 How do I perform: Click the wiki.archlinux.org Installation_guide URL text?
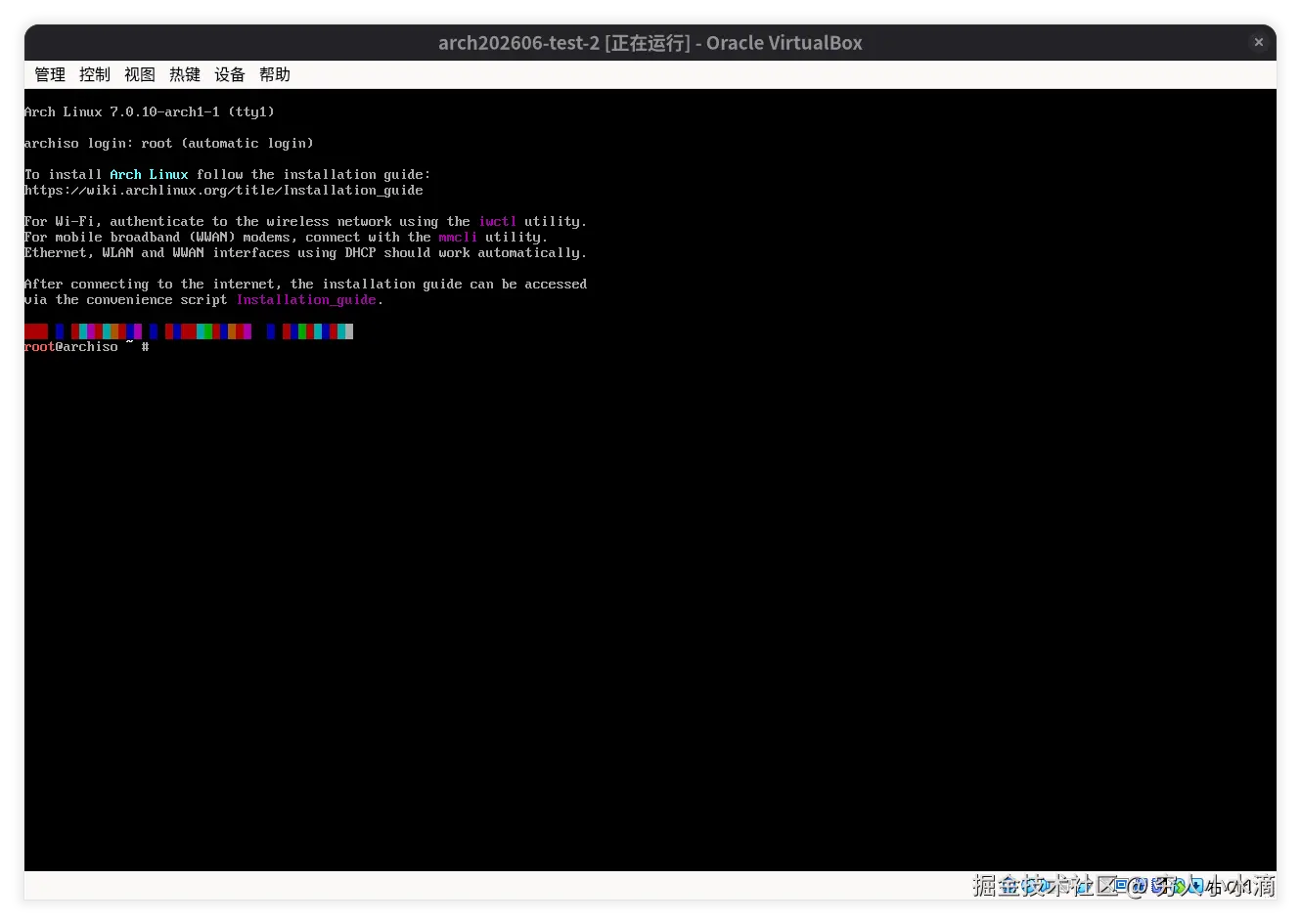pyautogui.click(x=224, y=191)
